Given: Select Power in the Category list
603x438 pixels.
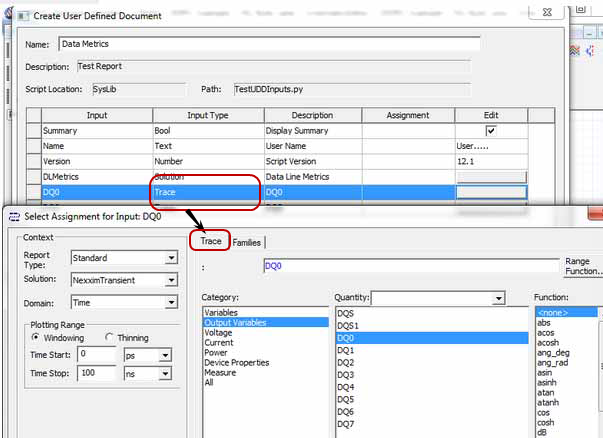Looking at the screenshot, I should pos(216,353).
